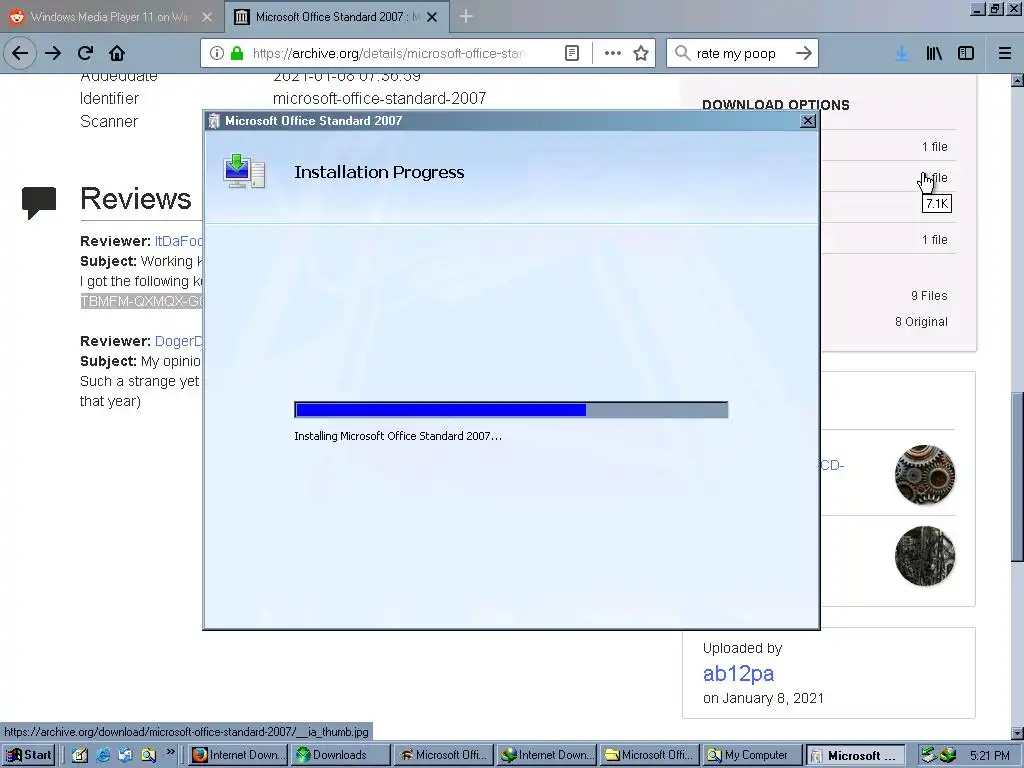
Task: Click the magnifier quick launch icon
Action: pos(148,755)
